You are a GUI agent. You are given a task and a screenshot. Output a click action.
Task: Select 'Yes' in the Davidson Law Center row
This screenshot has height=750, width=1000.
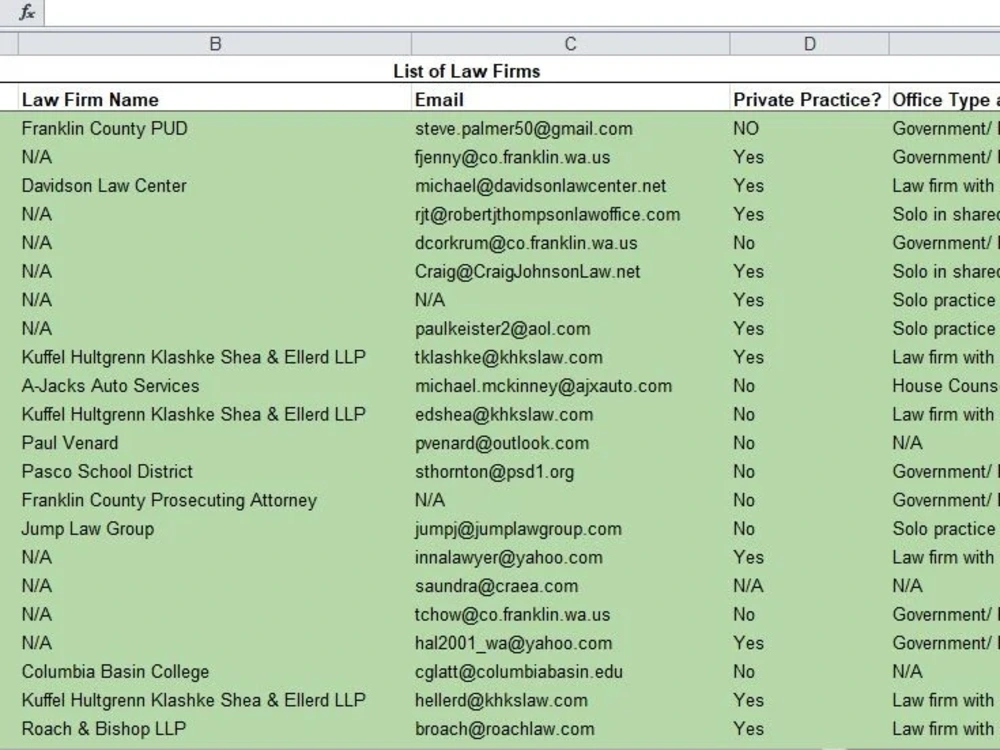tap(809, 186)
